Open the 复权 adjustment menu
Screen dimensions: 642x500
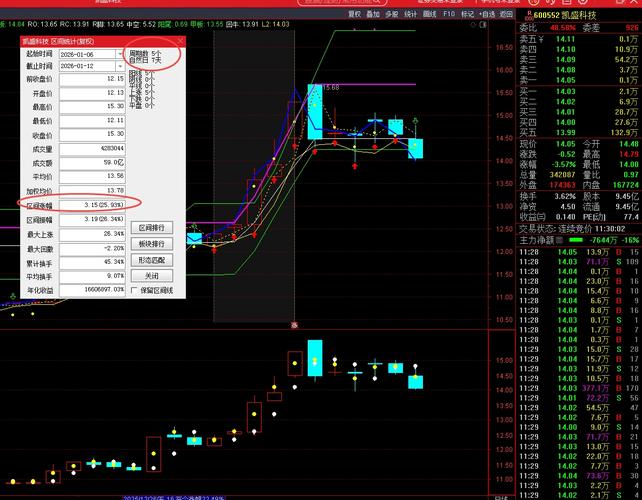[x=355, y=15]
